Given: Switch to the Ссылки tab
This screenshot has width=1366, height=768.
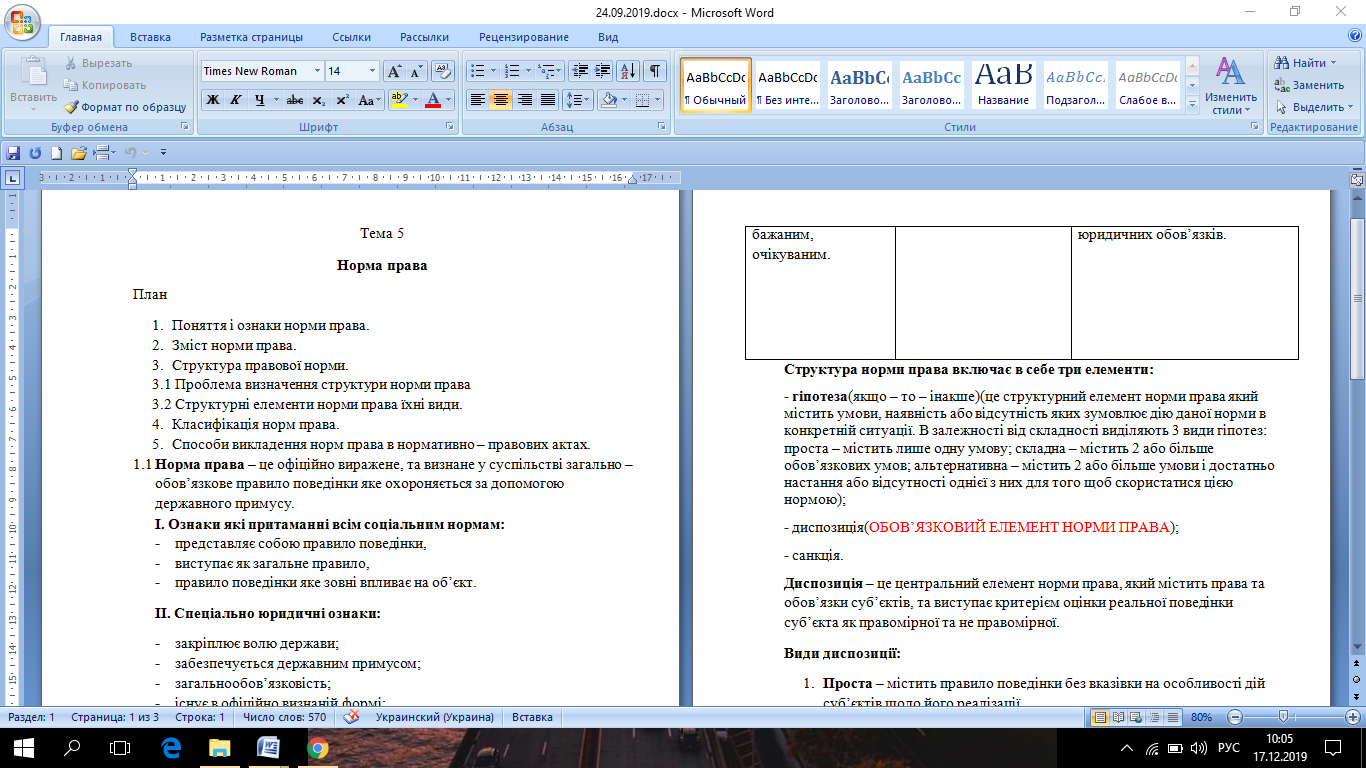Looking at the screenshot, I should [351, 37].
